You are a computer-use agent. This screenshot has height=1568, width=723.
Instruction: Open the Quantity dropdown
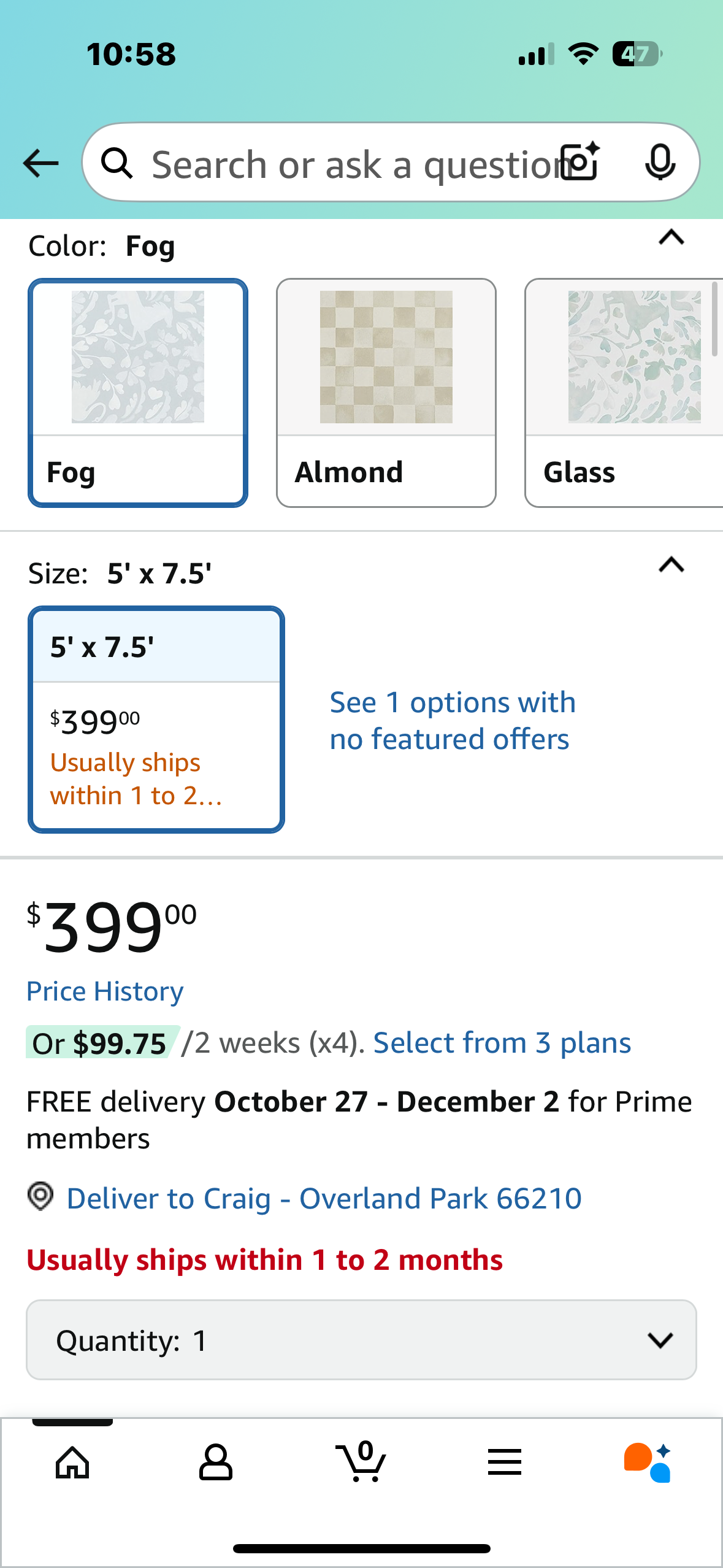coord(361,1340)
